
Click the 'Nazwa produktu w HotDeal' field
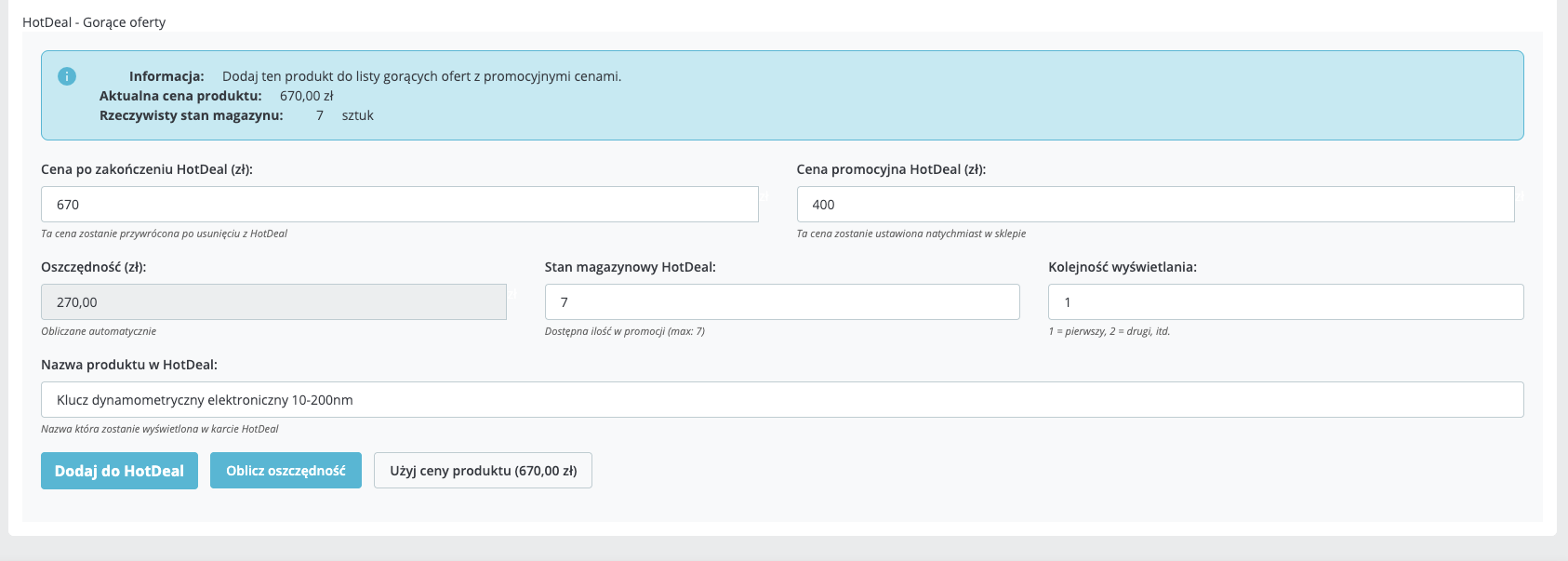pos(782,400)
